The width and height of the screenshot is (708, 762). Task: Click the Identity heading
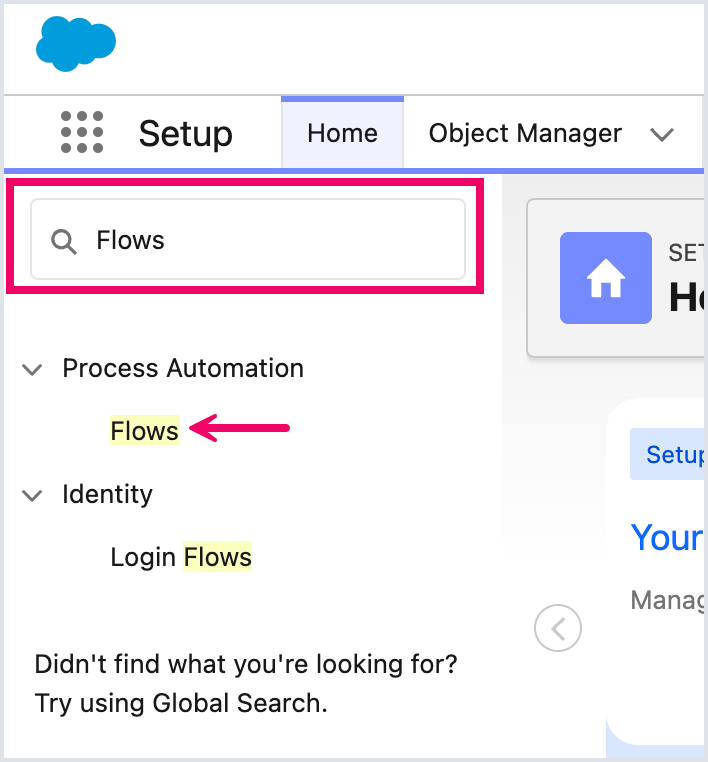click(107, 494)
